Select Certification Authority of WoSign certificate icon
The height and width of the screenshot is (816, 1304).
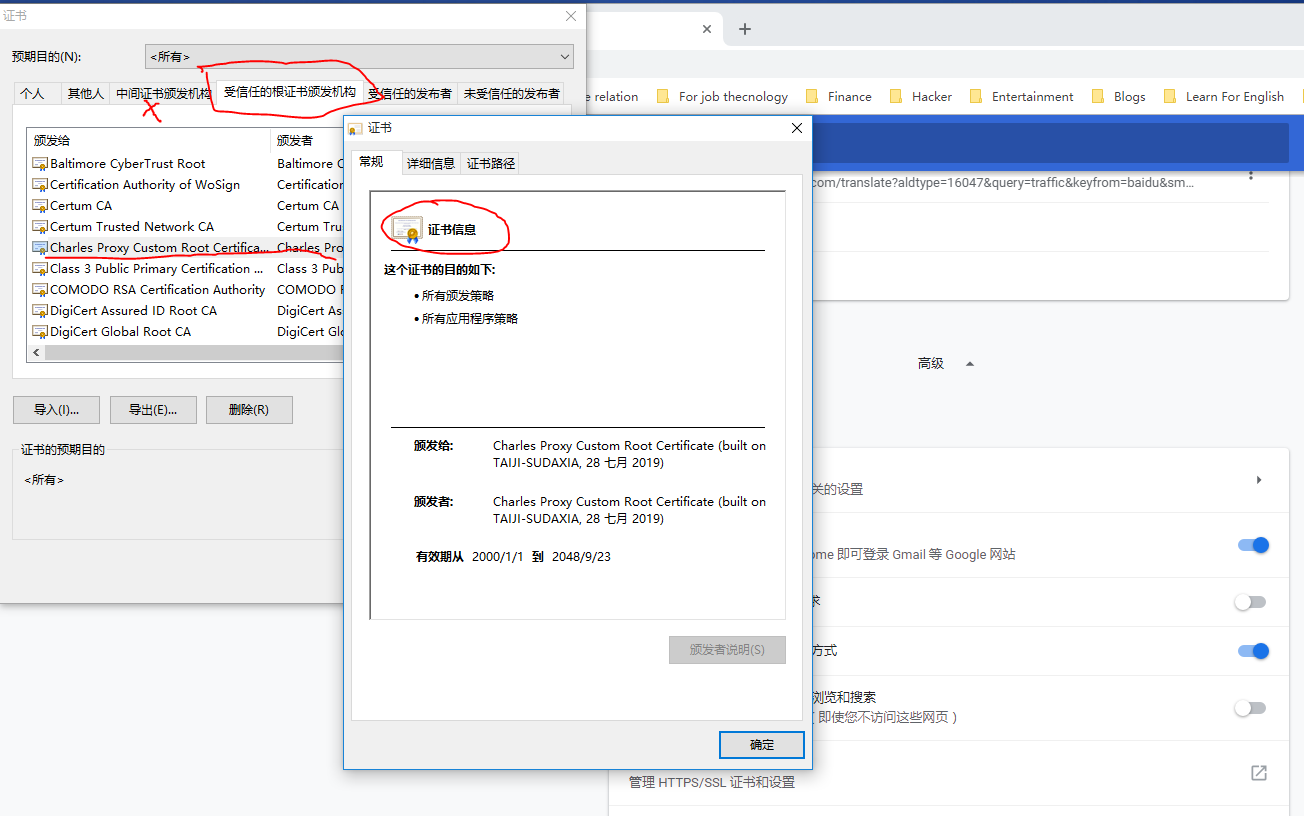pos(40,185)
